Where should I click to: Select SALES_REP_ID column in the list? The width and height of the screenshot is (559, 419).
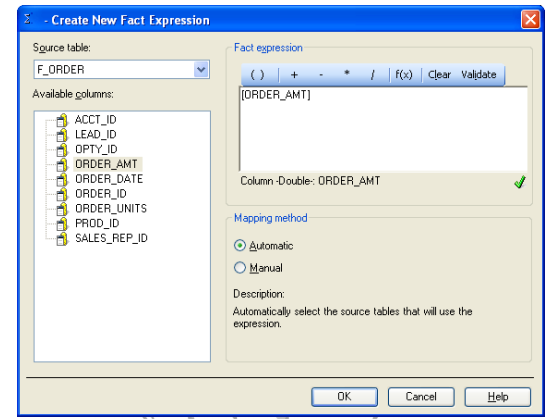(x=111, y=238)
